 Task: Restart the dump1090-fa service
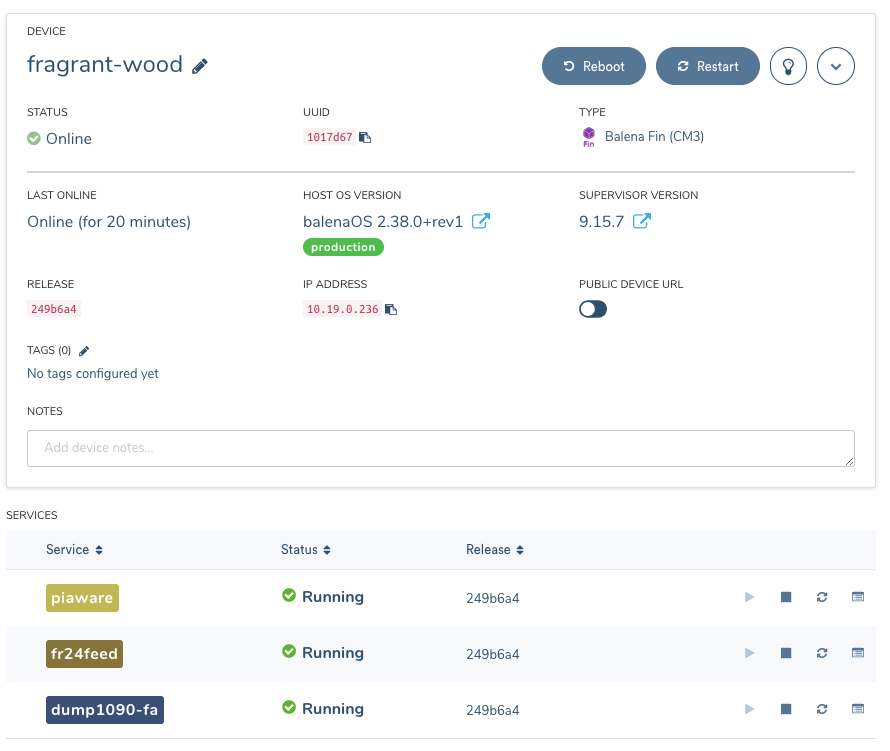pos(822,708)
